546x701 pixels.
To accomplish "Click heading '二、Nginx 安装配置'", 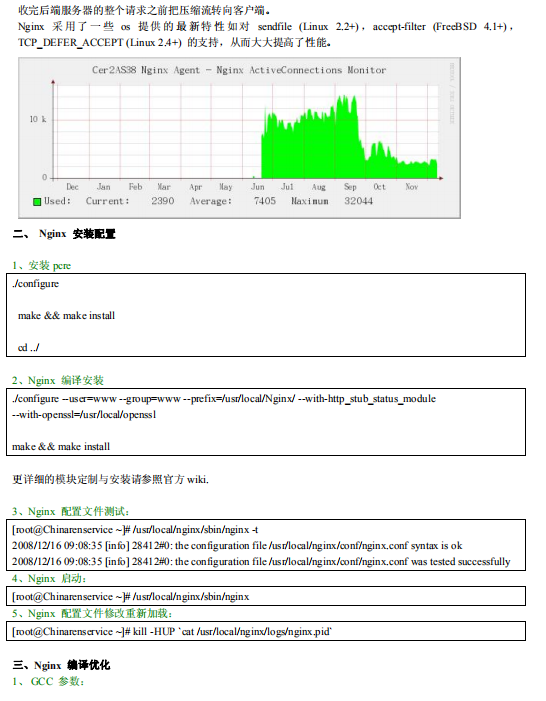I will click(64, 234).
